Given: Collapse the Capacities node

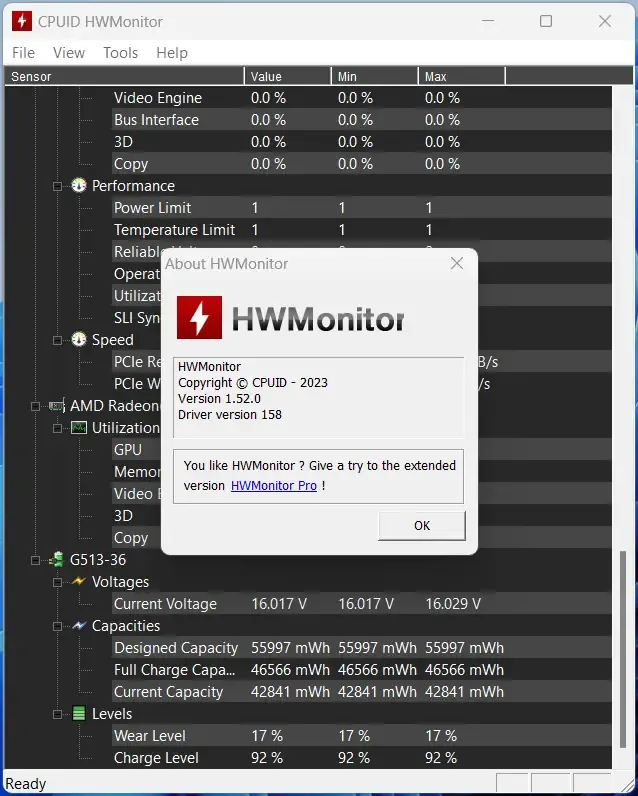Looking at the screenshot, I should tap(57, 626).
